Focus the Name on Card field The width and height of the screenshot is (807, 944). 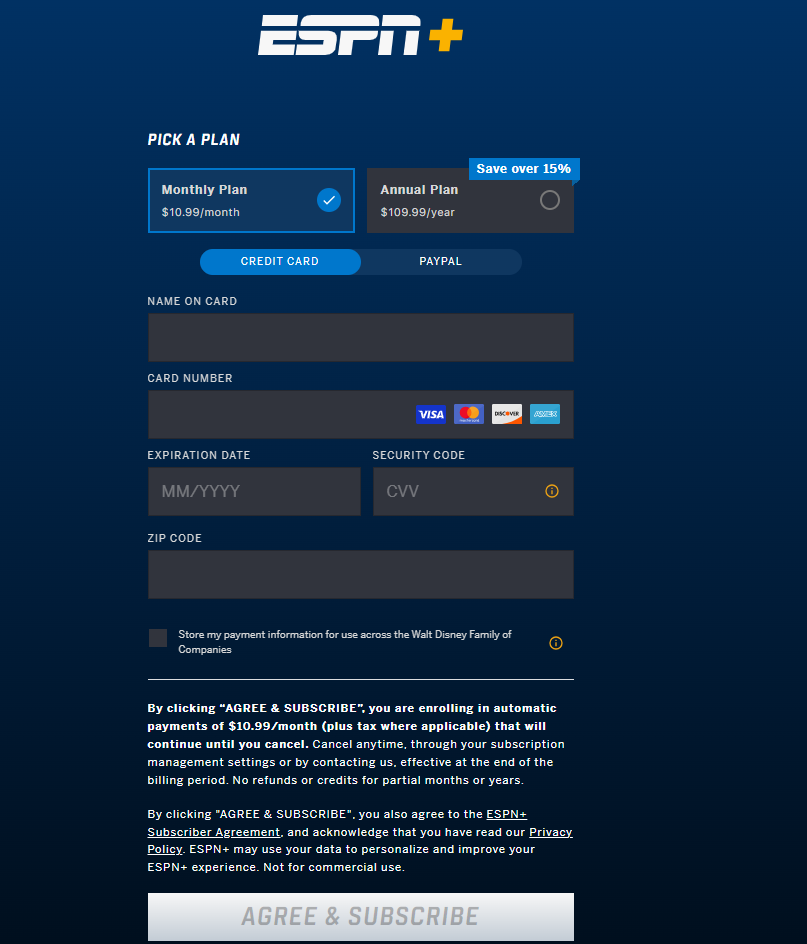(x=360, y=337)
